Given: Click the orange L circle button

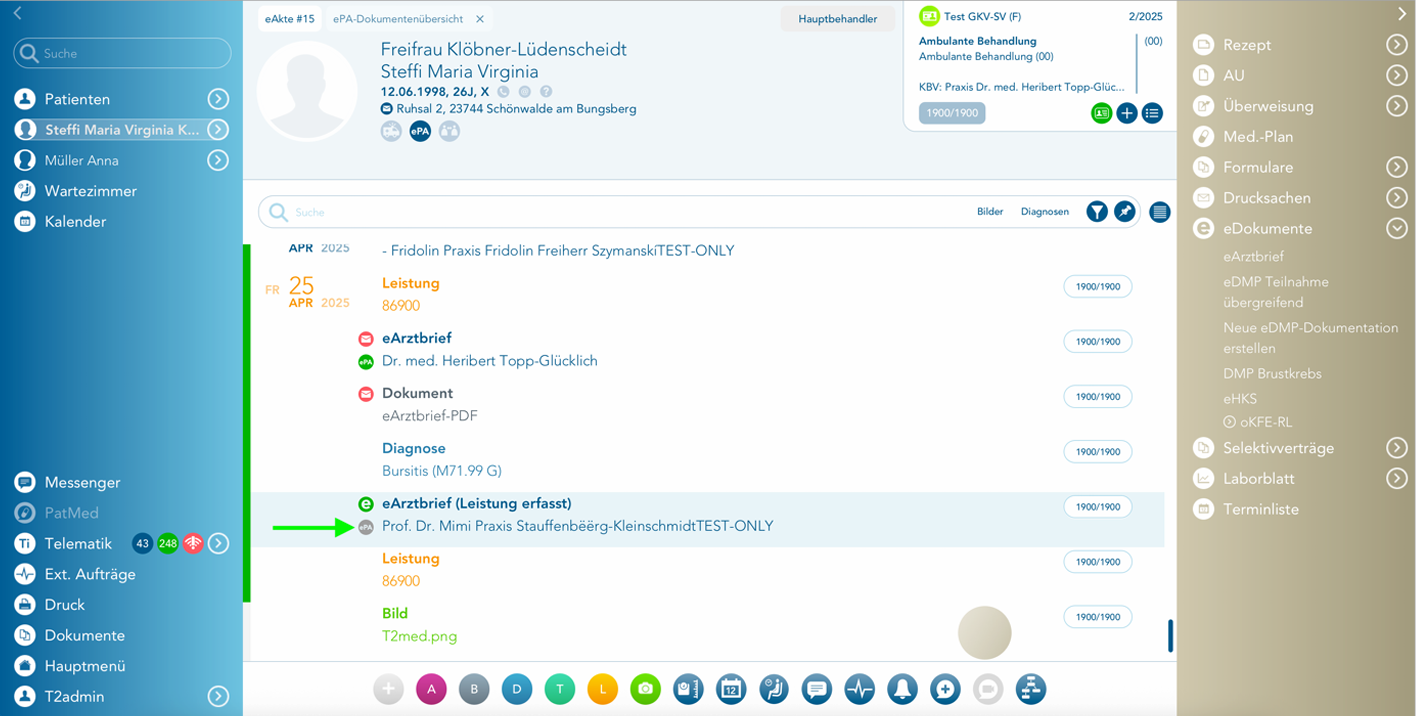Looking at the screenshot, I should pos(603,688).
